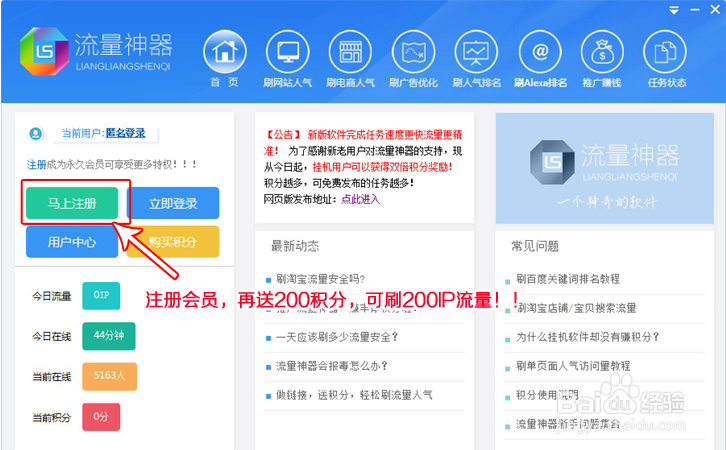The width and height of the screenshot is (726, 450).
Task: Open article 一天应该刷多少流量安全?
Action: point(337,337)
